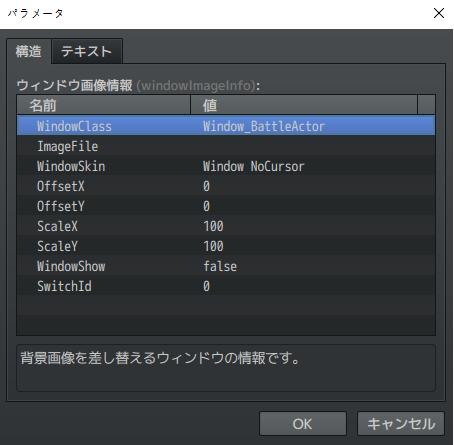This screenshot has width=454, height=445.
Task: Select the WindowShow parameter row
Action: pyautogui.click(x=226, y=266)
